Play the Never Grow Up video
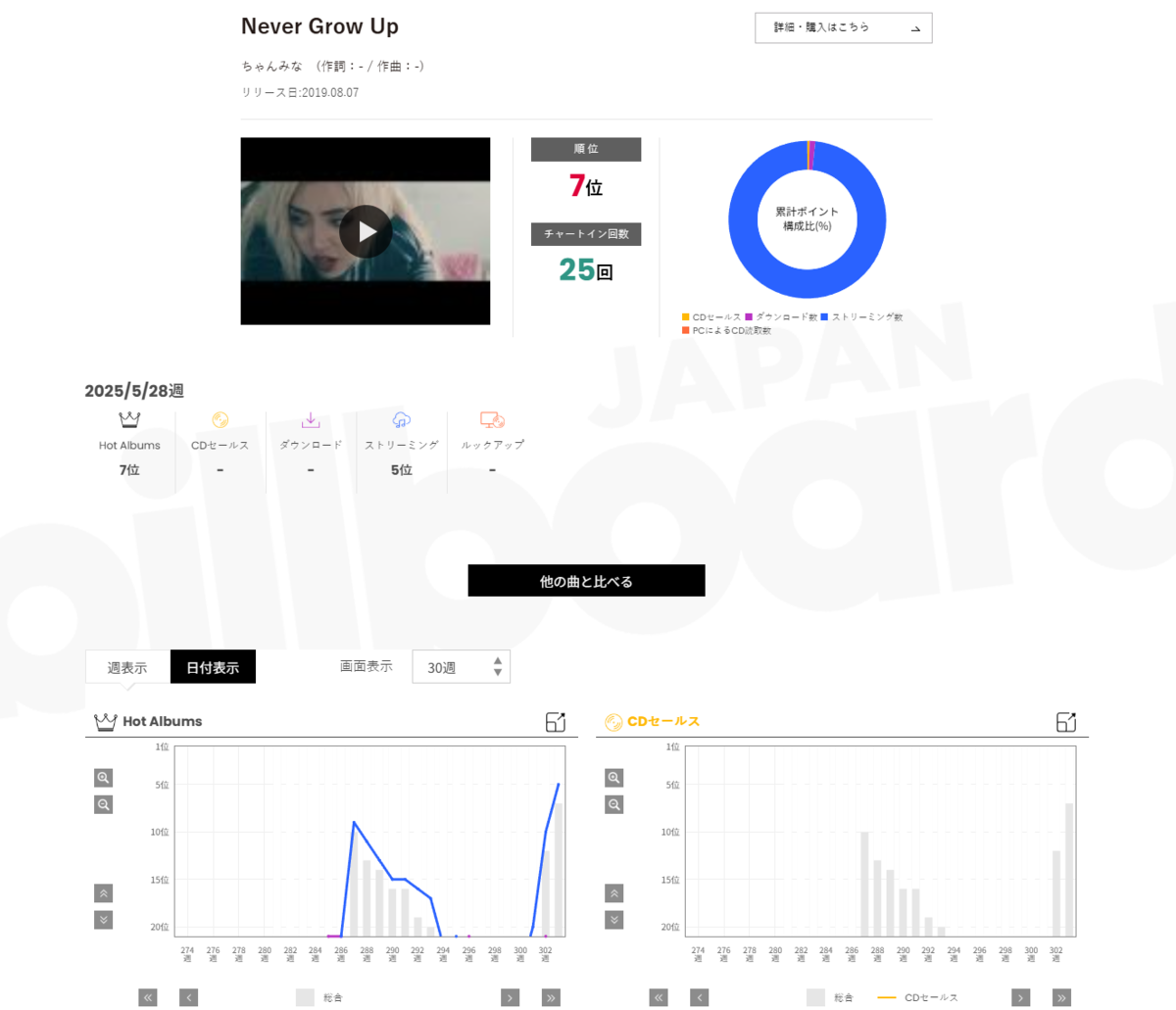The height and width of the screenshot is (1010, 1176). click(x=366, y=231)
